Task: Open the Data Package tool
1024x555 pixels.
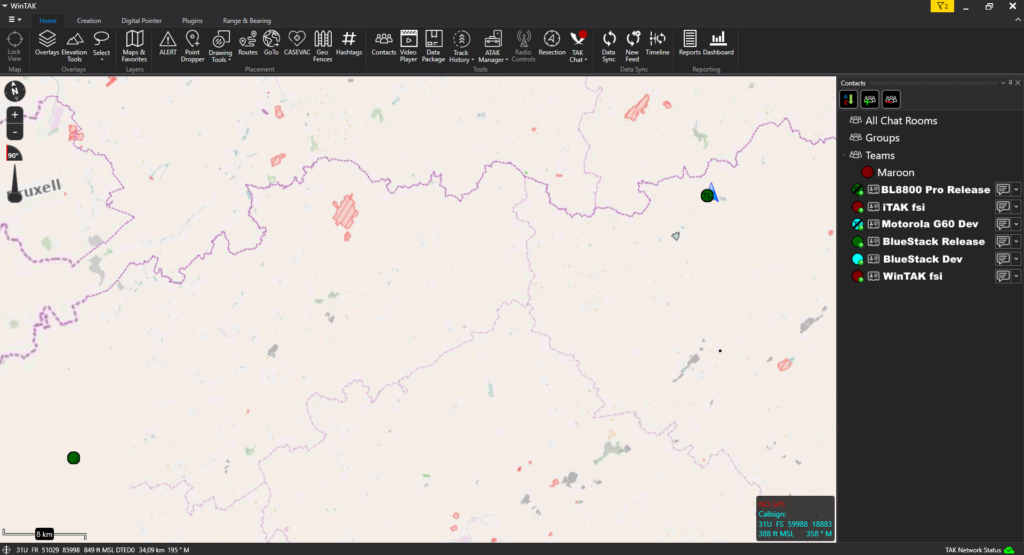Action: (x=433, y=46)
